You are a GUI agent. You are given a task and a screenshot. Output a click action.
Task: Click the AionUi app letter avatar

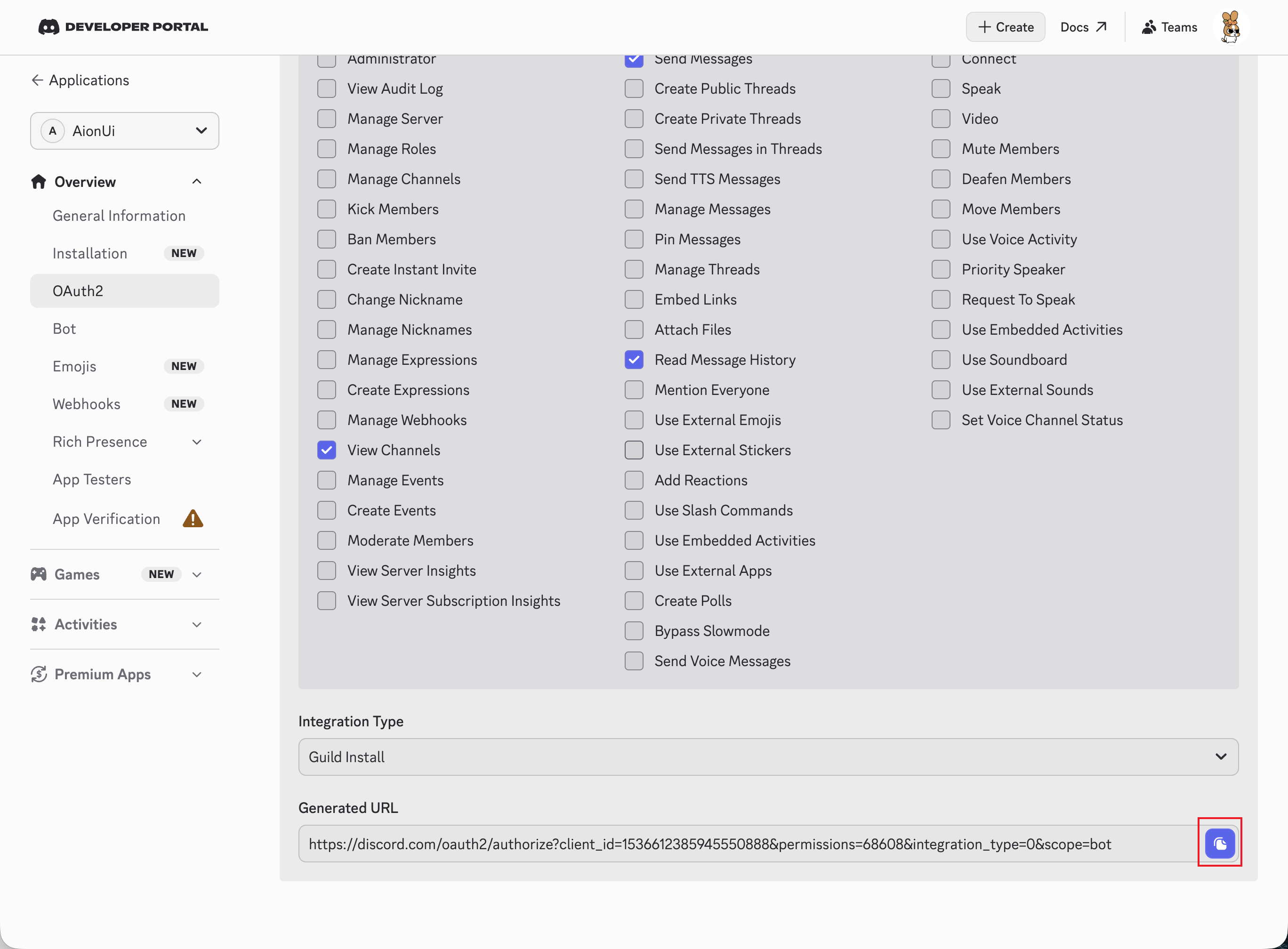(53, 131)
